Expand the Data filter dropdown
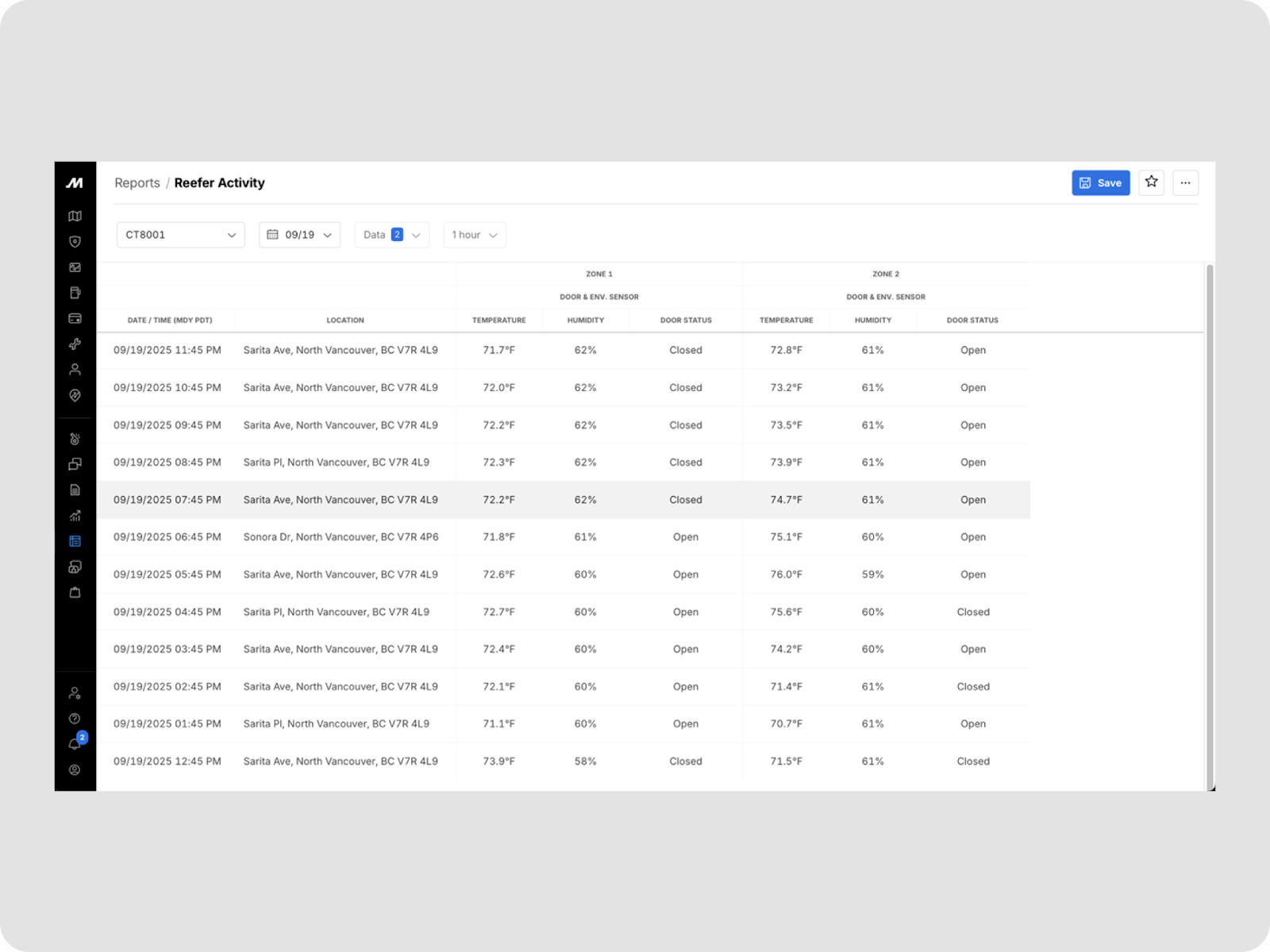The height and width of the screenshot is (952, 1270). click(x=391, y=235)
